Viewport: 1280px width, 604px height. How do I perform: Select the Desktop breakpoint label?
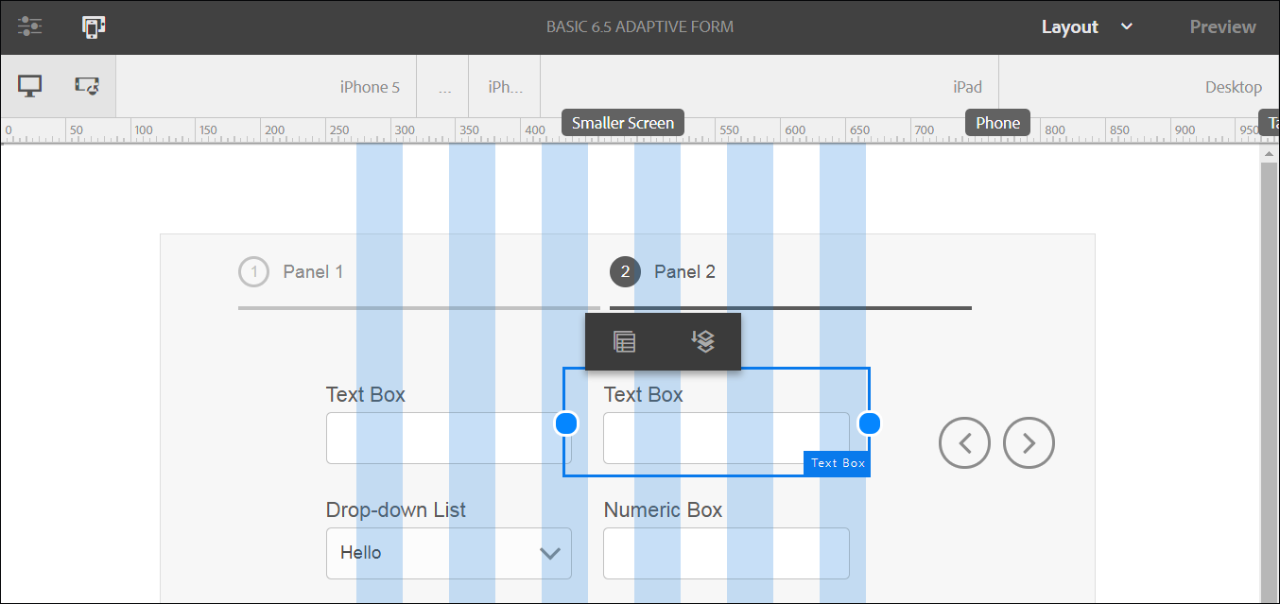[x=1233, y=86]
